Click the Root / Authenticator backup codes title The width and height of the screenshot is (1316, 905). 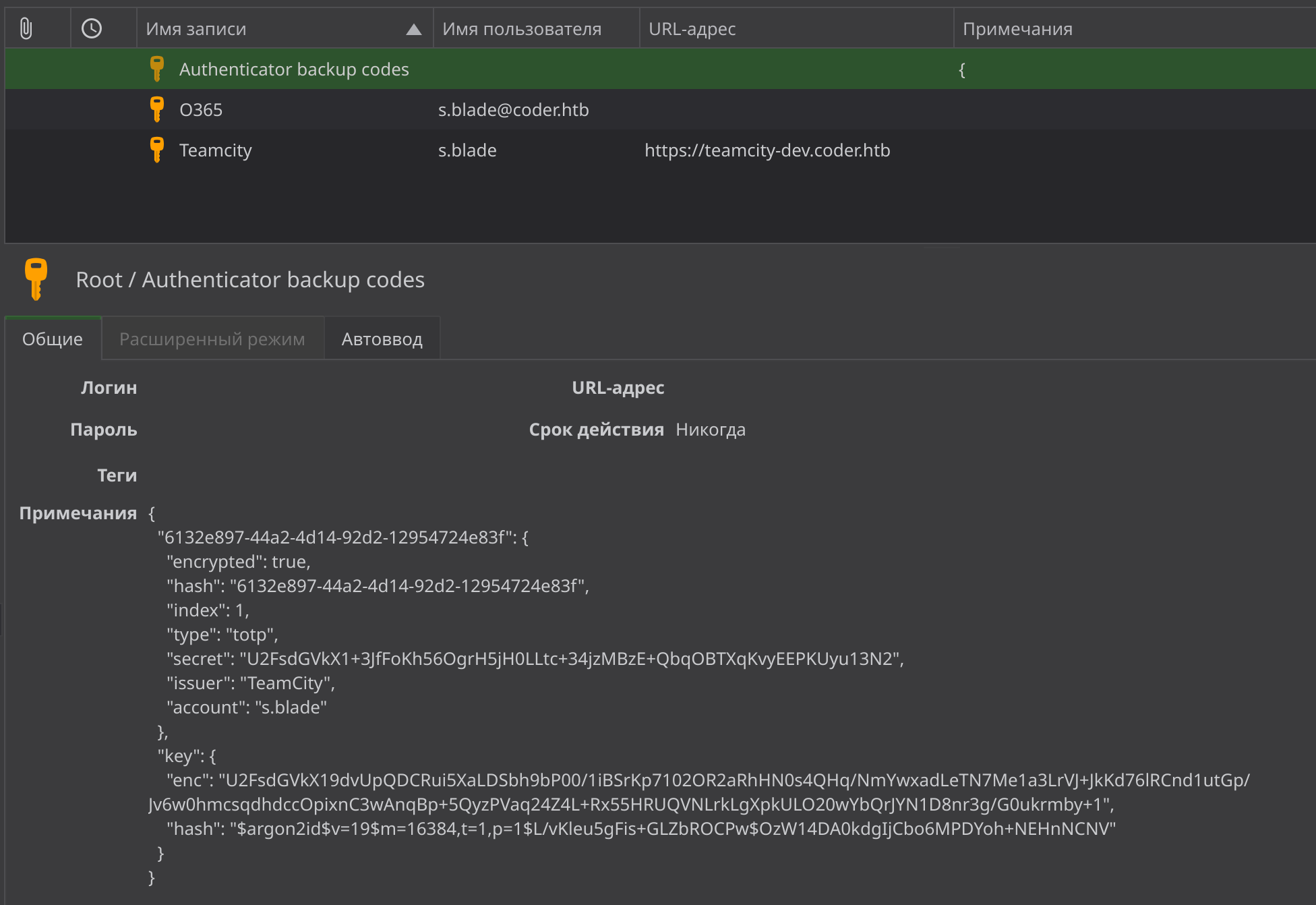(250, 279)
